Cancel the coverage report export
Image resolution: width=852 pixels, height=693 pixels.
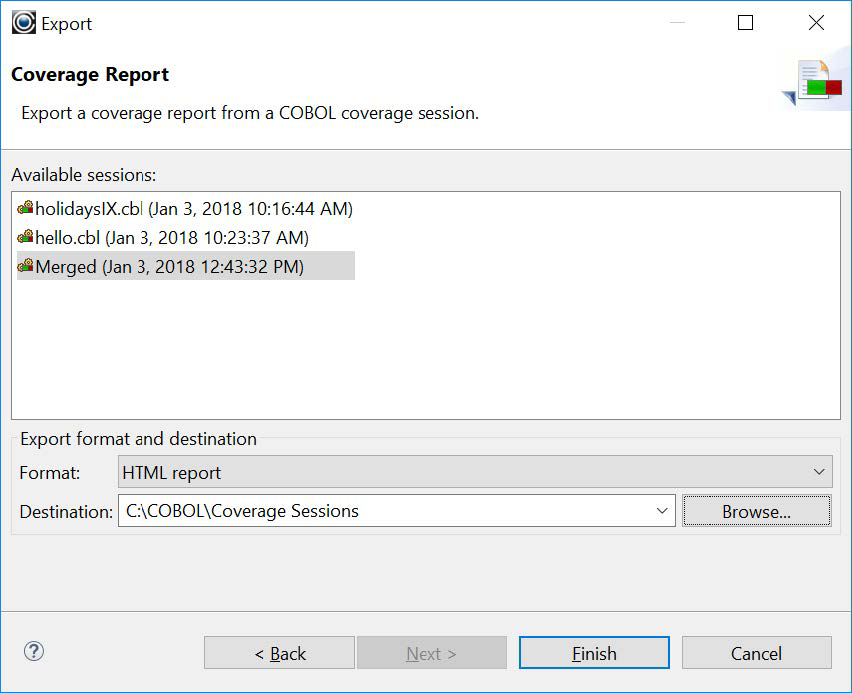tap(757, 653)
